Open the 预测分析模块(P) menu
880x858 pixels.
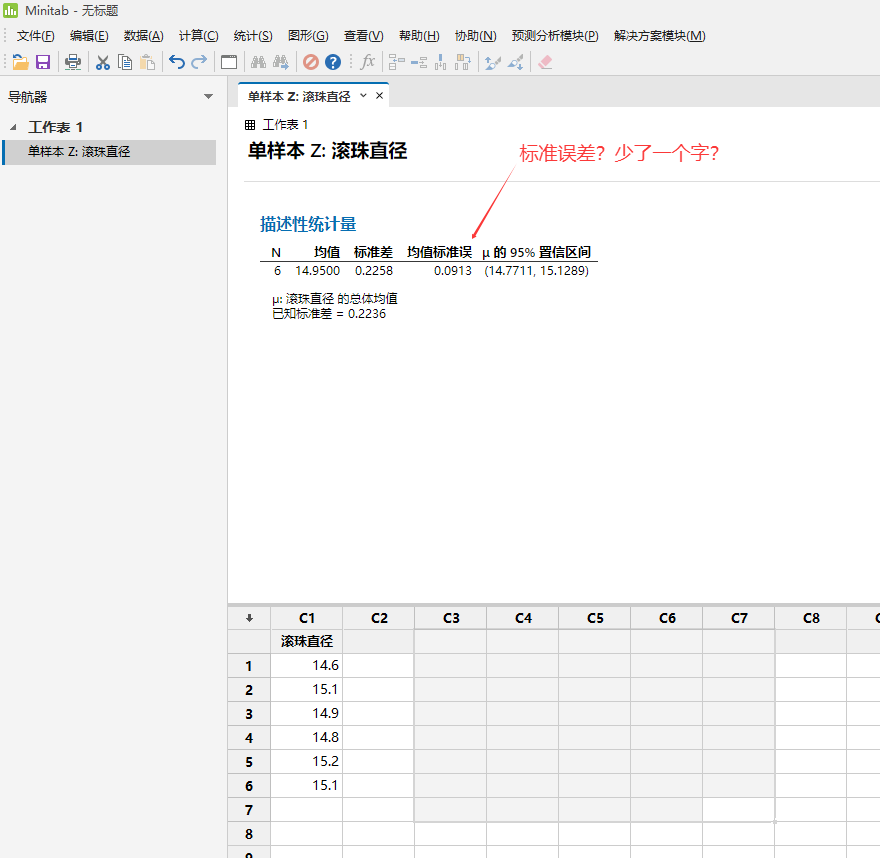tap(555, 36)
